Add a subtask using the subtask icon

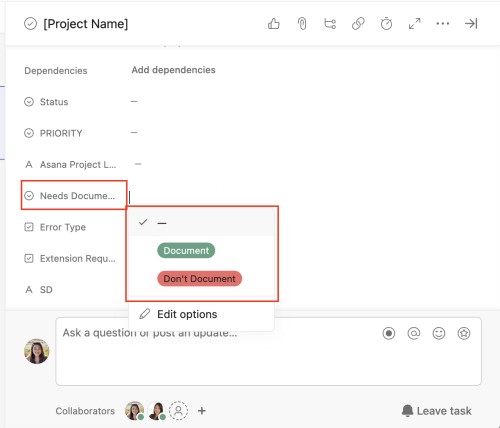pyautogui.click(x=330, y=24)
